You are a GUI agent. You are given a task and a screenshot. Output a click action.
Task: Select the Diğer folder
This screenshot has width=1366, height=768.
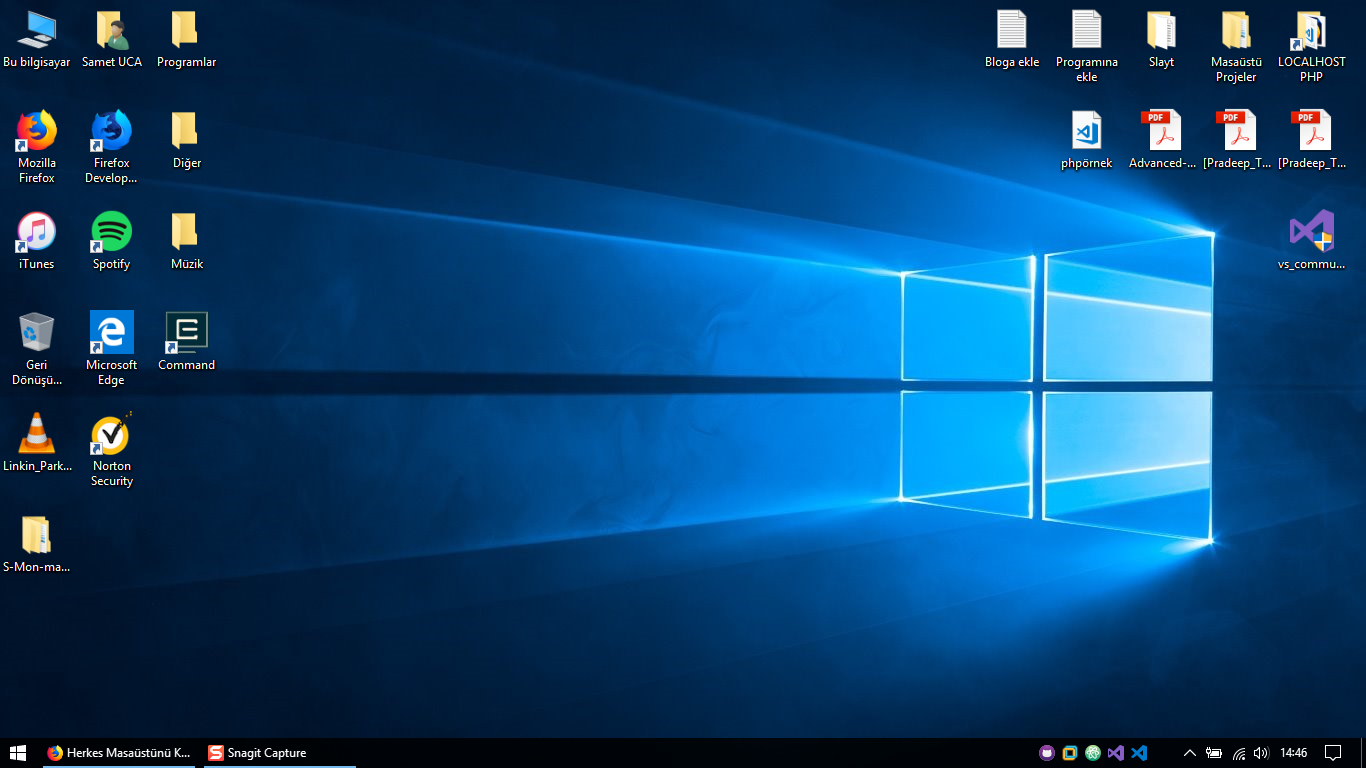186,140
